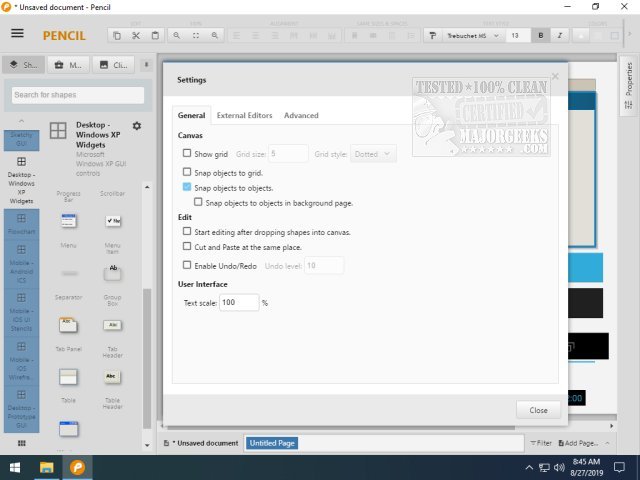Check Cut and Paste at same place

point(187,246)
